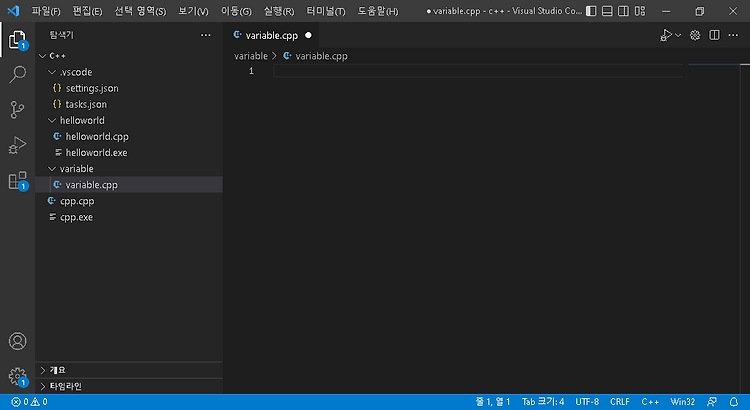
Task: Open the 도움말(H) menu
Action: tap(378, 11)
